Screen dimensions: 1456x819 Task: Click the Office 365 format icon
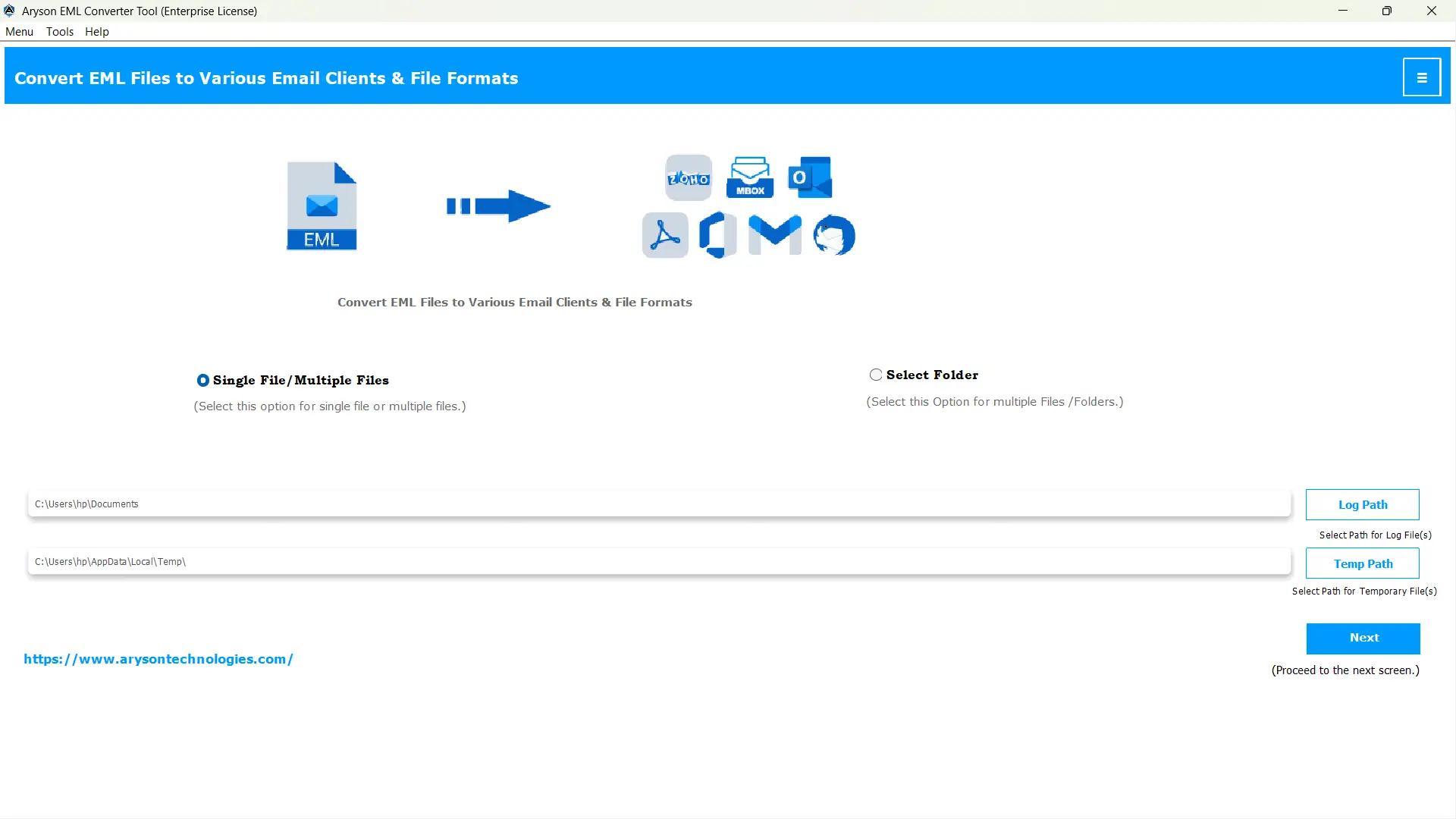click(717, 235)
